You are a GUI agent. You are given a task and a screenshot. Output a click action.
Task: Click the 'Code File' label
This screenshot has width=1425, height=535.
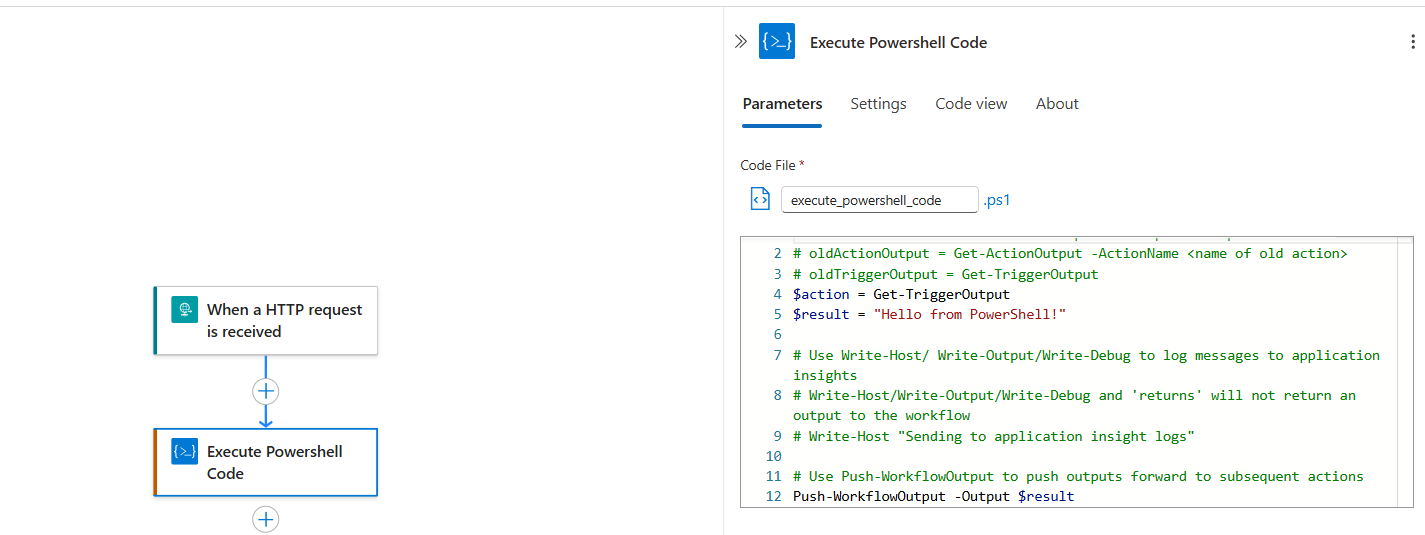tap(768, 165)
